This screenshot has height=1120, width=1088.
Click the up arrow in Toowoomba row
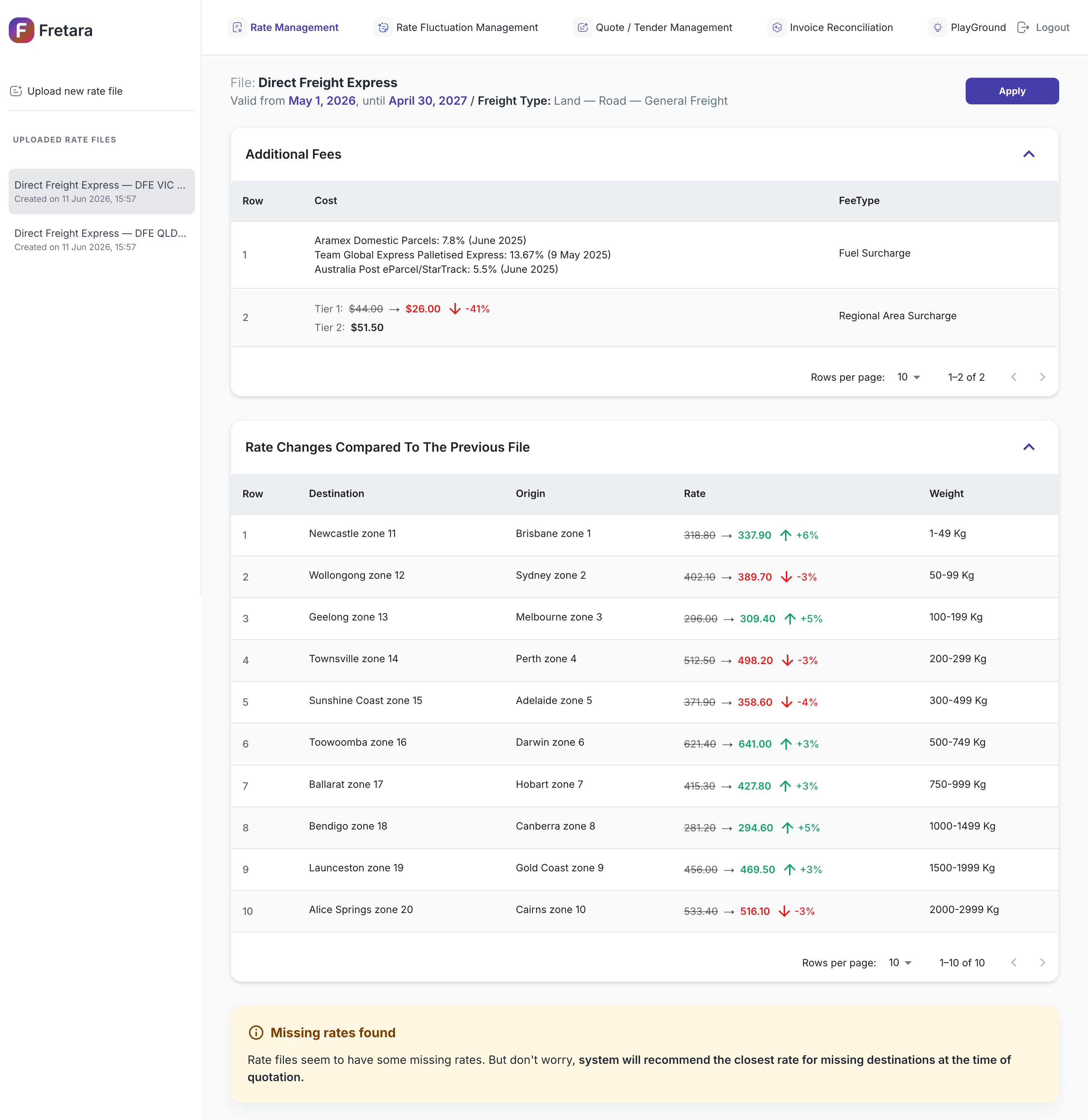786,744
